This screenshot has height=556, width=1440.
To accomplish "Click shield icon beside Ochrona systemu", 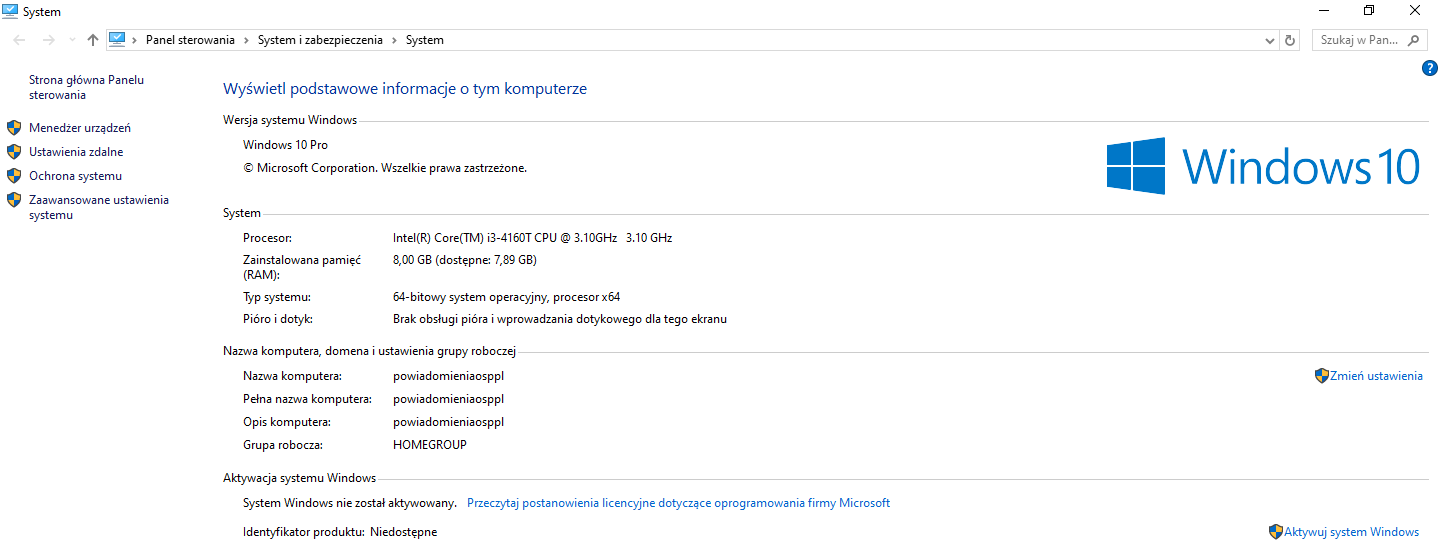I will 14,176.
